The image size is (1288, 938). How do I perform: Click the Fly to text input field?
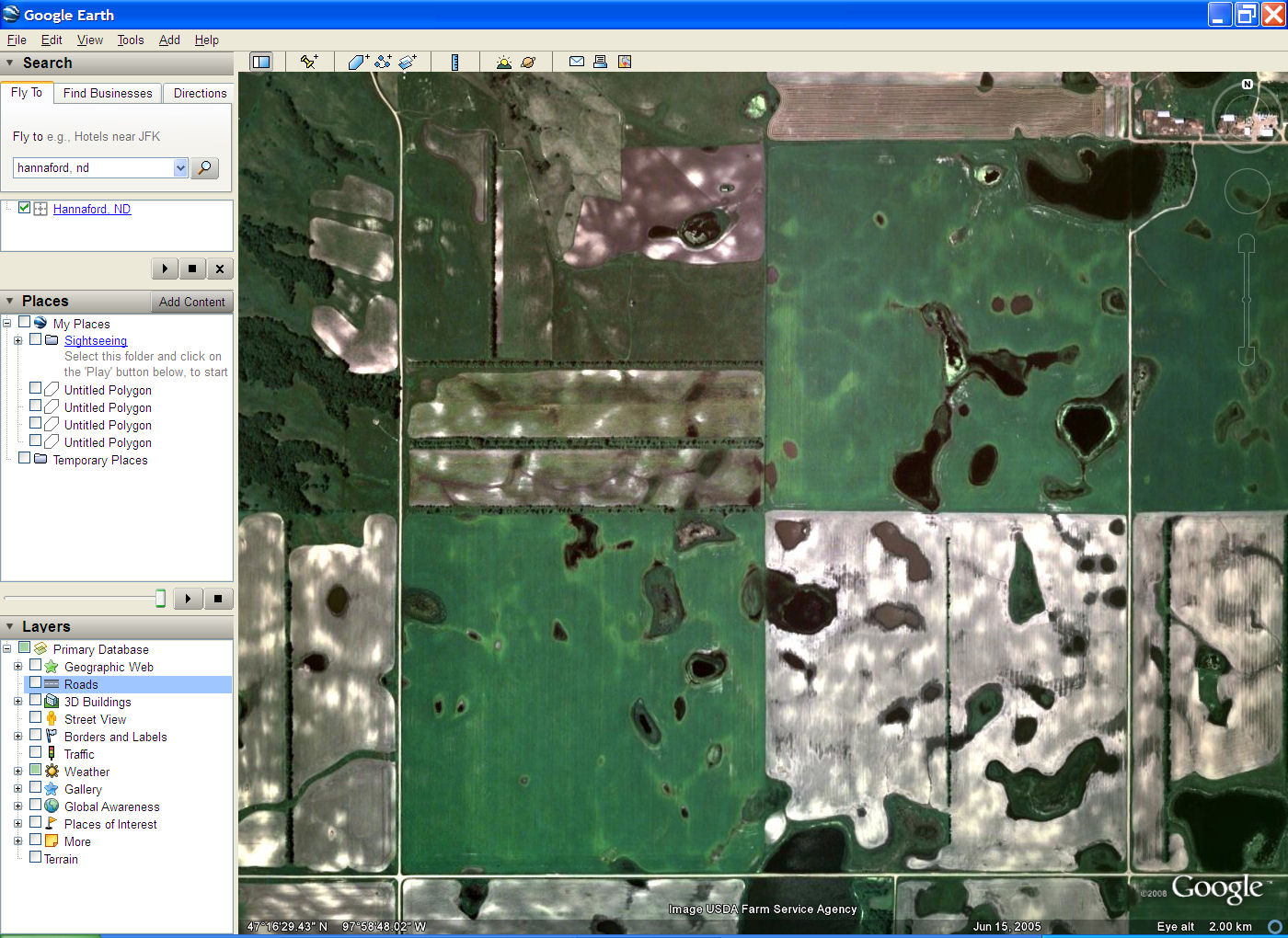[x=93, y=167]
